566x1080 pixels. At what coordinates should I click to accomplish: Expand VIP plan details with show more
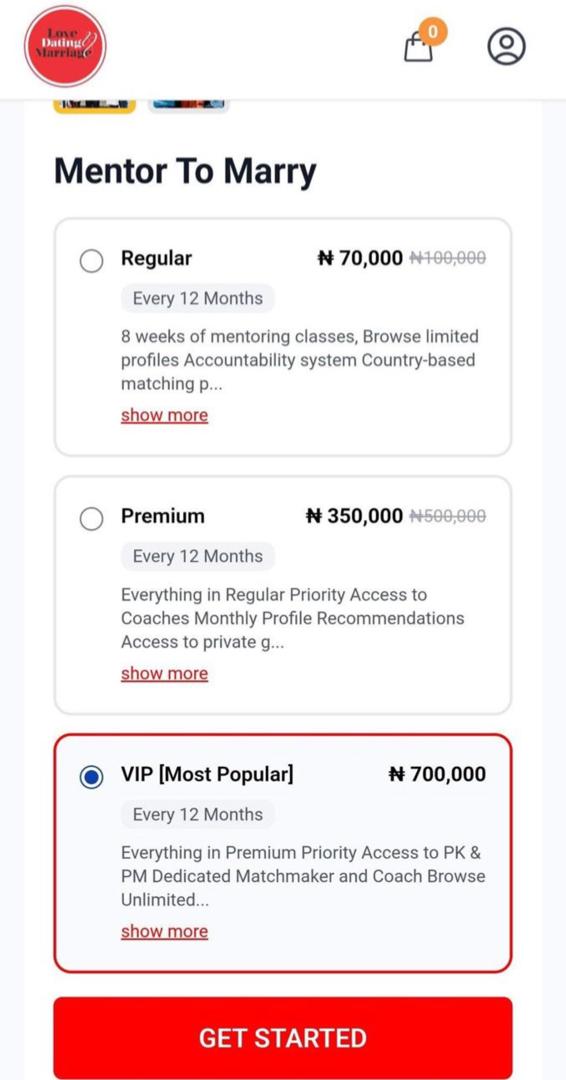[x=165, y=931]
